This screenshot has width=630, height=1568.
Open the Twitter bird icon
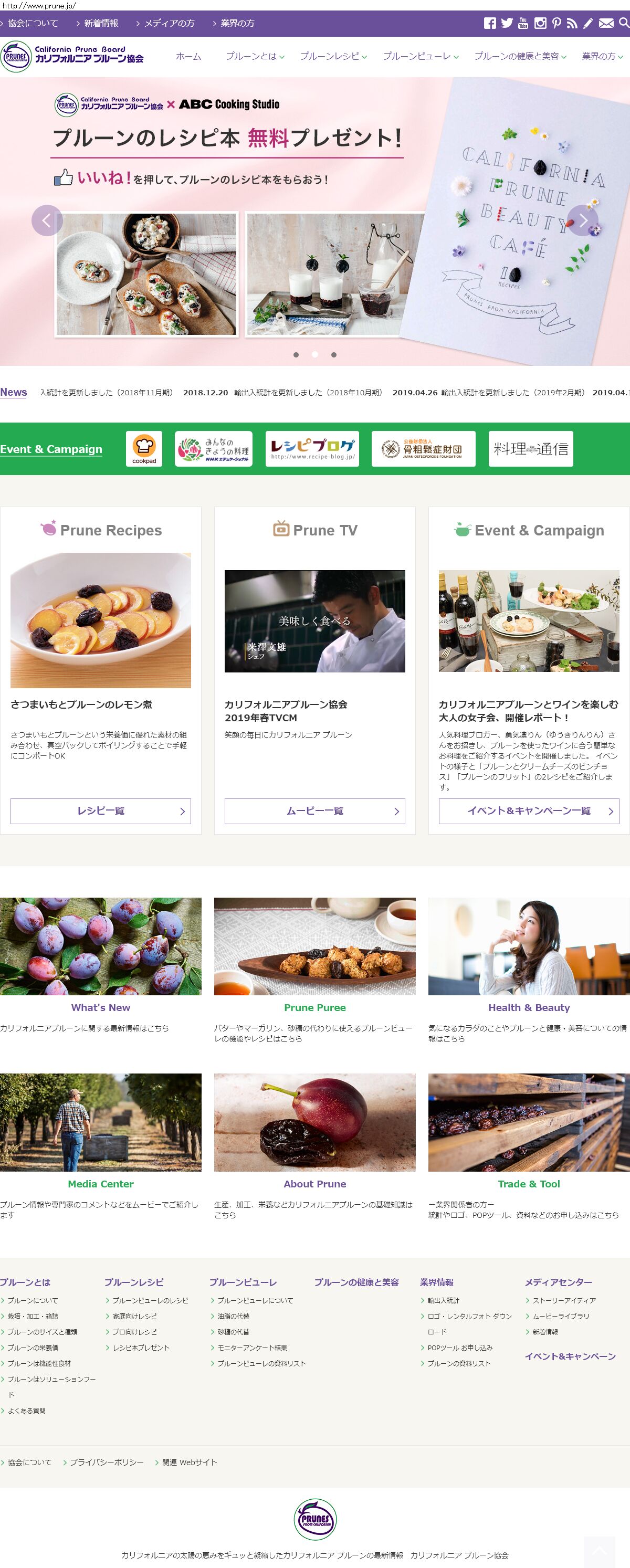tap(507, 23)
